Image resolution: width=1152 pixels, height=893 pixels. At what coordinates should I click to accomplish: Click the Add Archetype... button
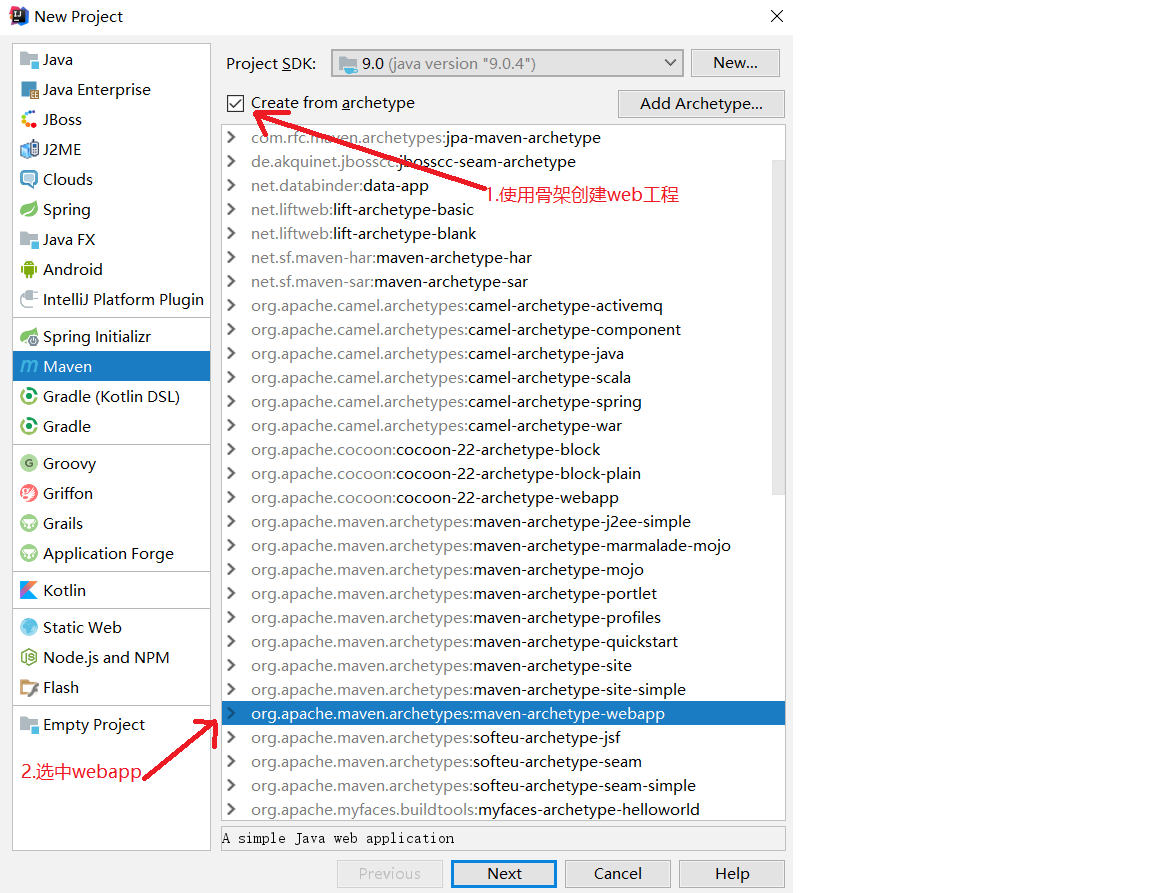701,104
